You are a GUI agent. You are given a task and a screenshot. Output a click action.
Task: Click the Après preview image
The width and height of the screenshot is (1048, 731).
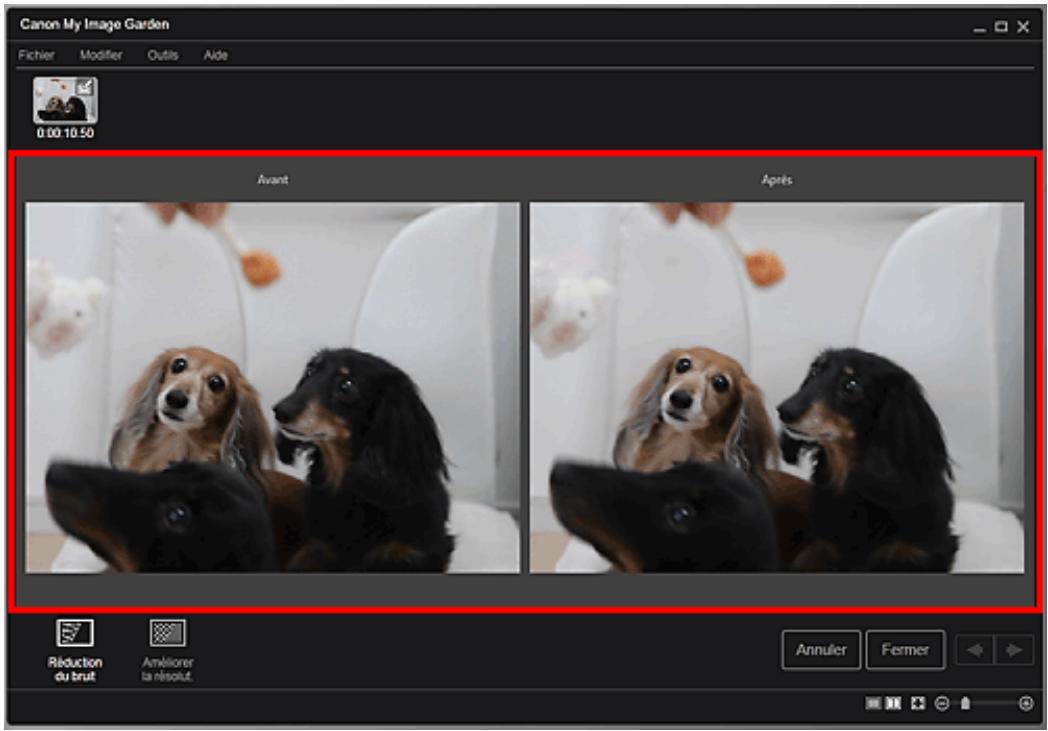[776, 388]
